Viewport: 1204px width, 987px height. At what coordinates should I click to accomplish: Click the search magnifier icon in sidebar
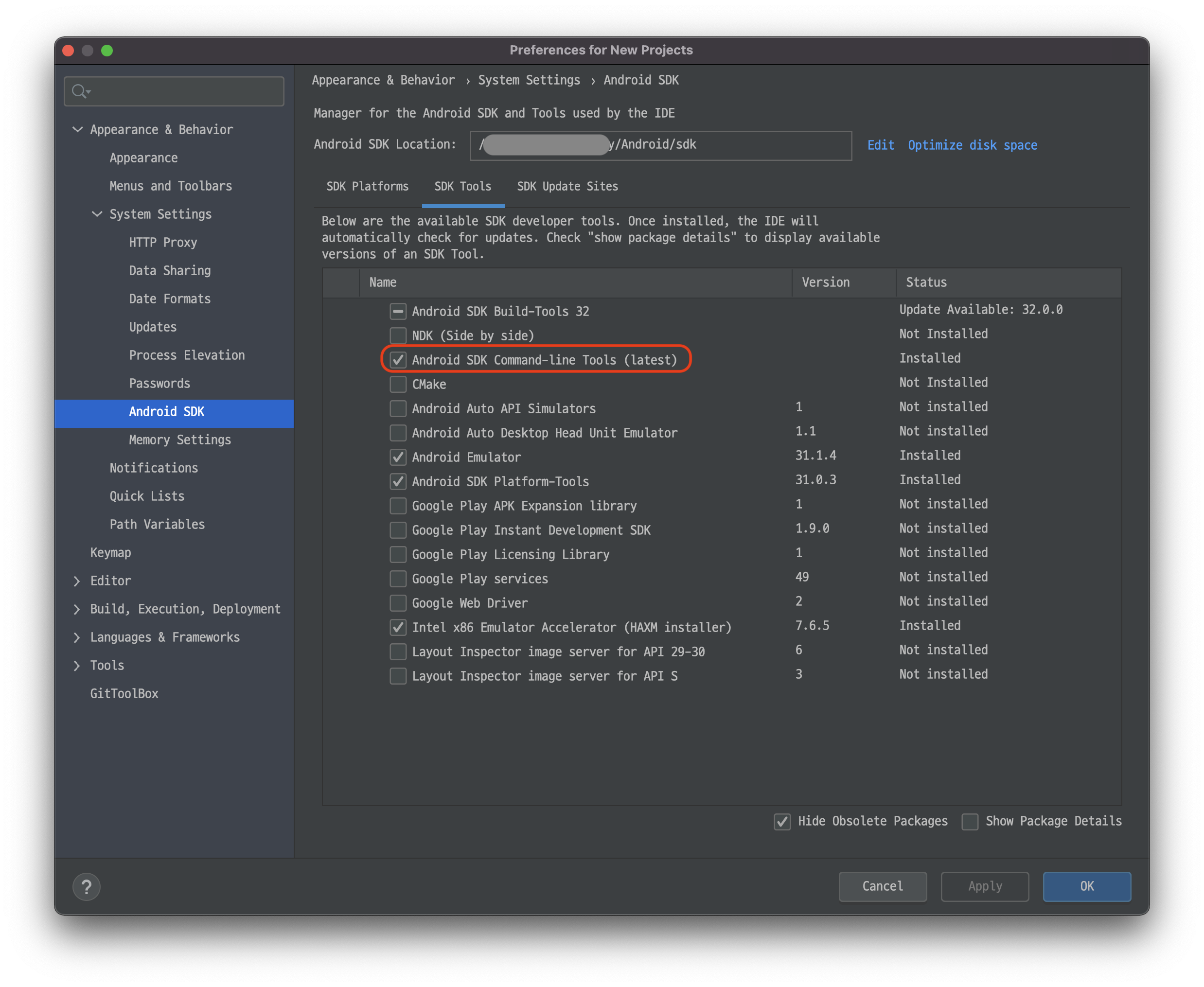pos(80,91)
